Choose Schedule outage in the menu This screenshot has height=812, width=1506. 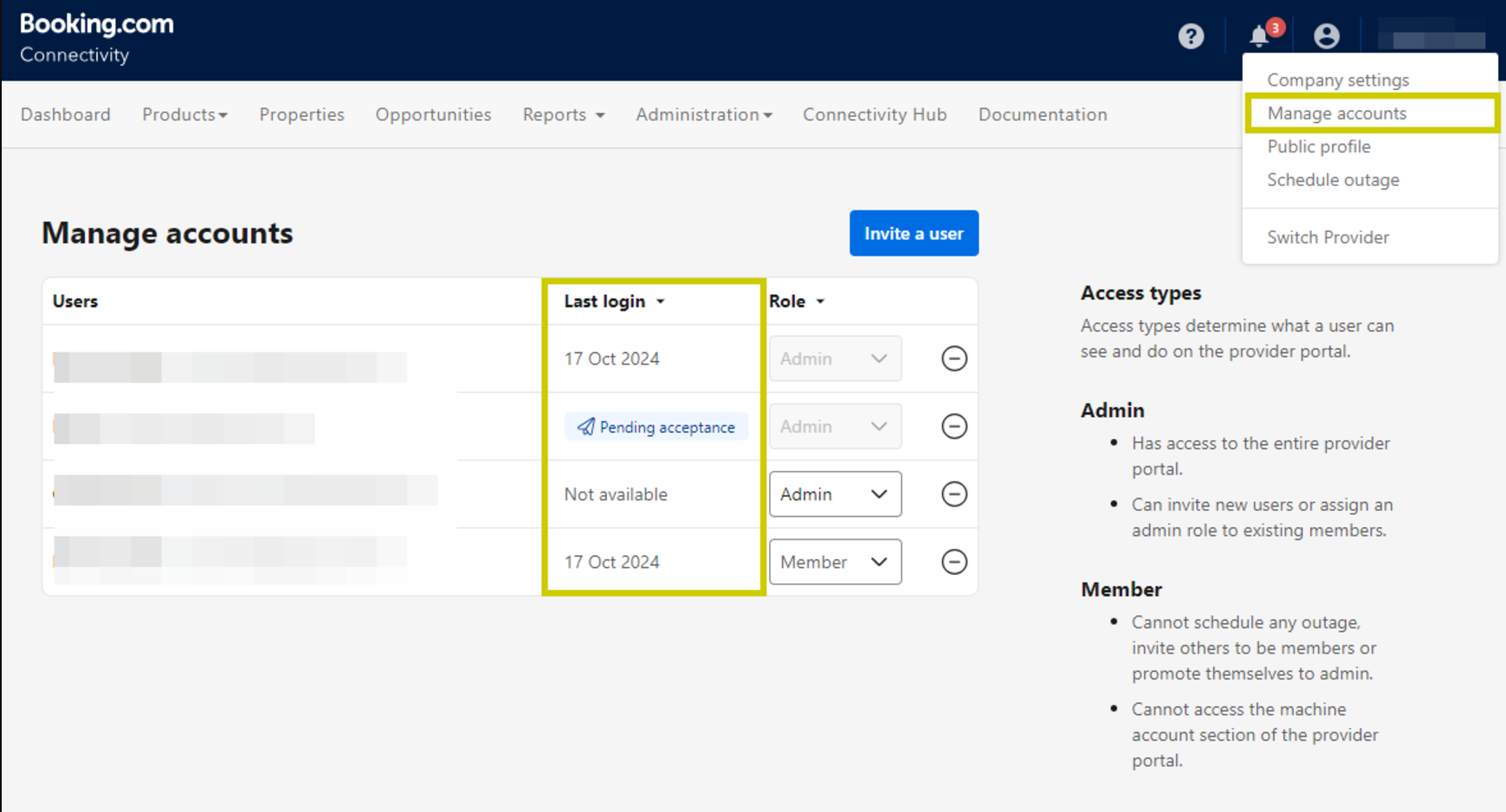coord(1332,180)
